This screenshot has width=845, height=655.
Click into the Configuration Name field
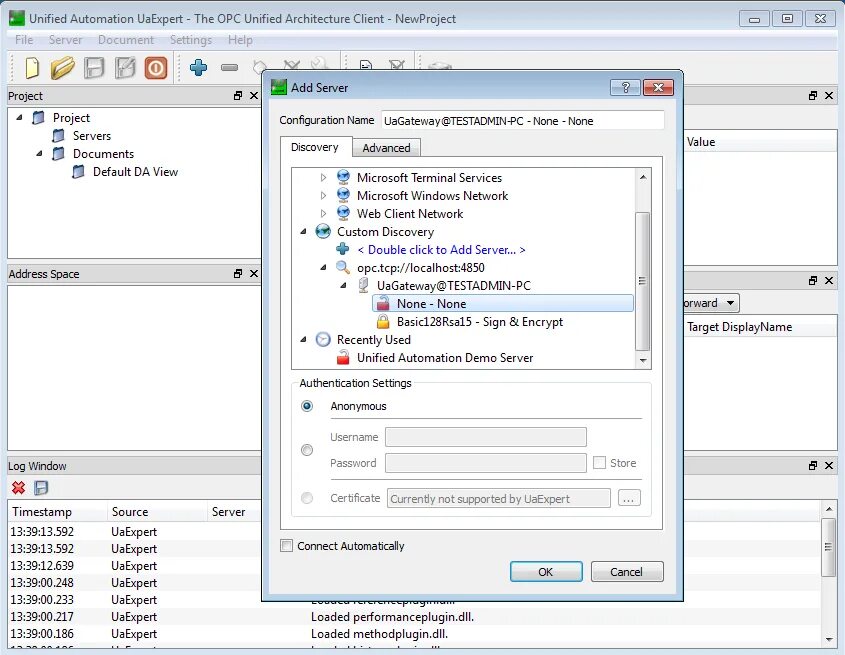pos(522,121)
